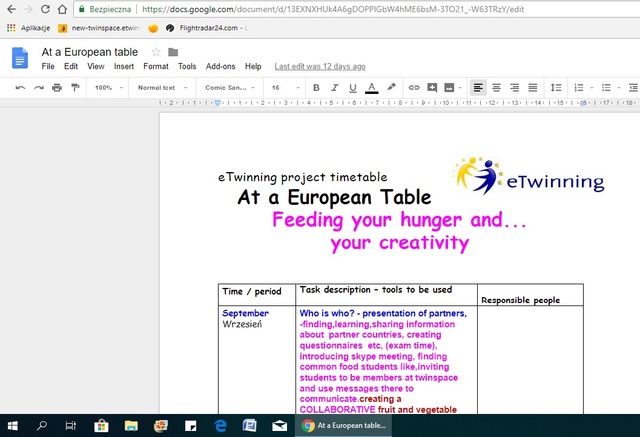The image size is (640, 437).
Task: Click the Undo arrow in toolbar
Action: pos(20,88)
